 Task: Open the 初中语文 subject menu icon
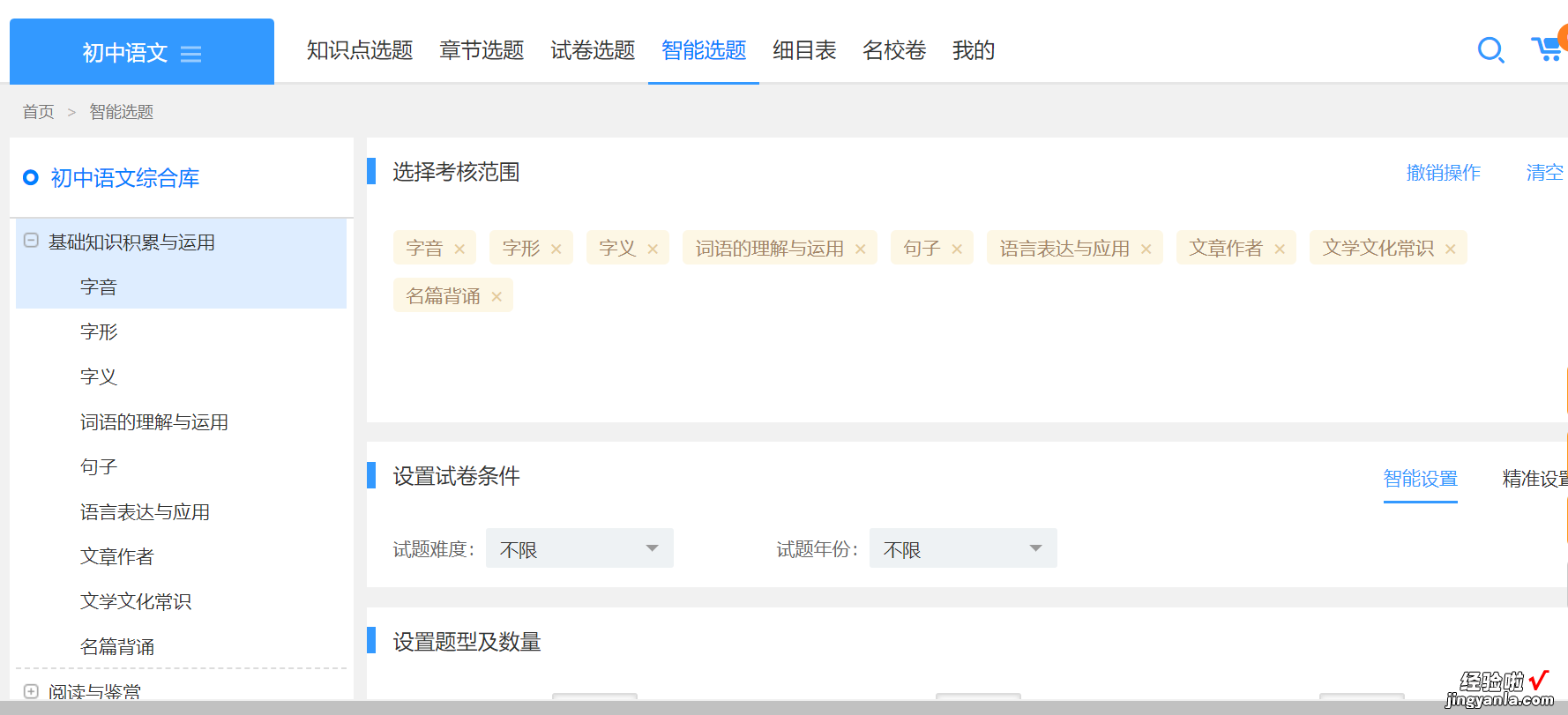191,54
